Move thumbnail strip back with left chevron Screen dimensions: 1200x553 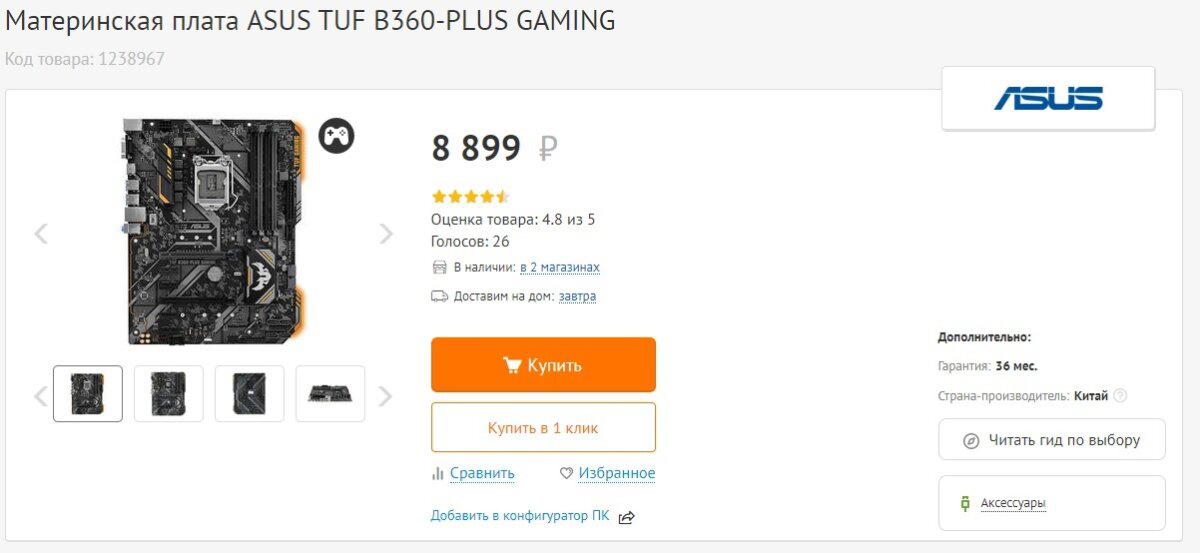[41, 396]
